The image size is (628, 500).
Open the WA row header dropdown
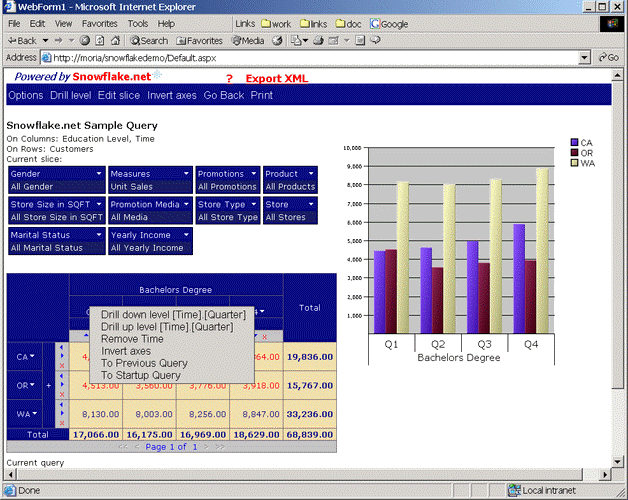coord(34,413)
